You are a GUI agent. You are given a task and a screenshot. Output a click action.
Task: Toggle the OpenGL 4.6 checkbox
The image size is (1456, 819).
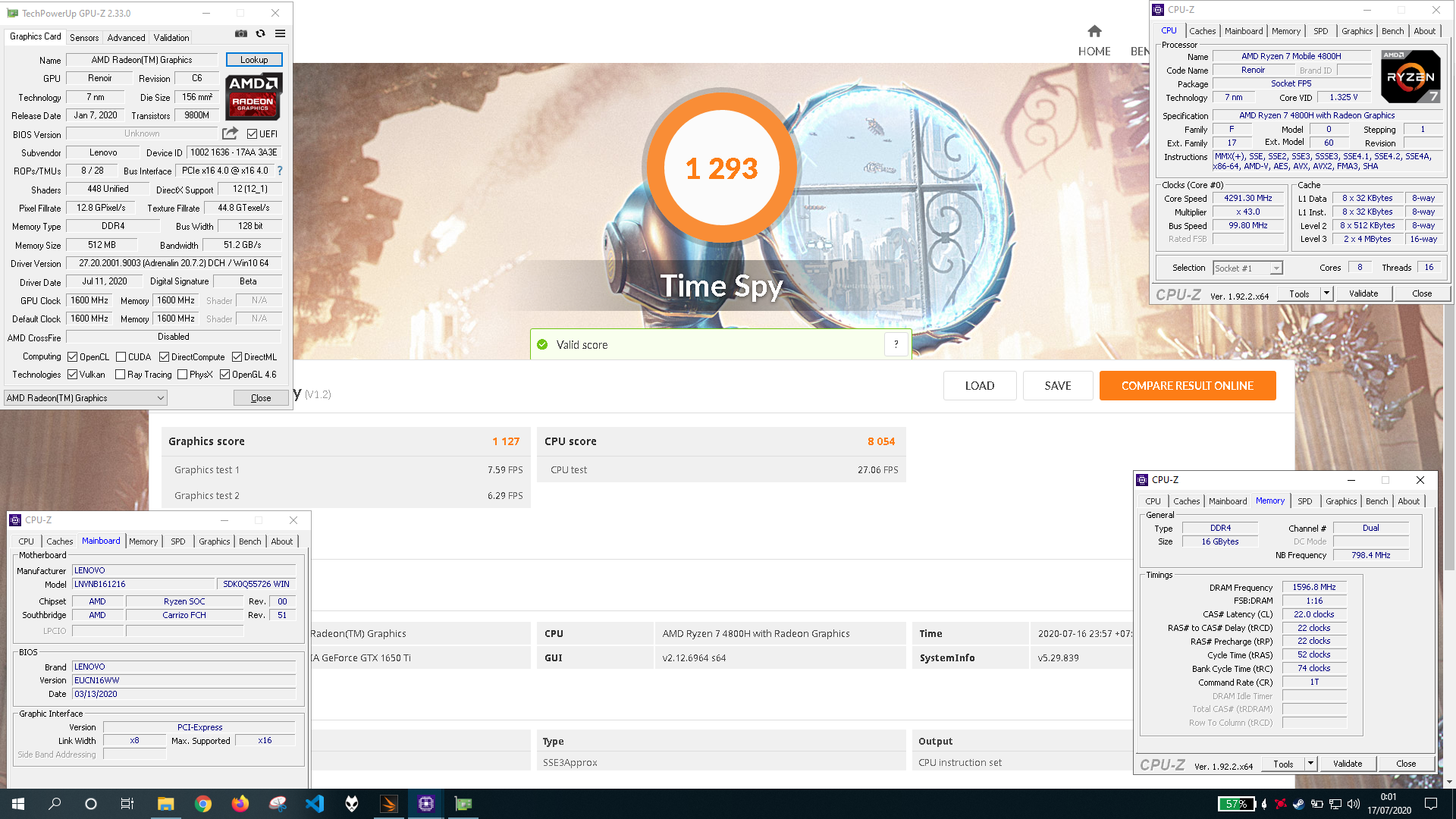point(224,375)
